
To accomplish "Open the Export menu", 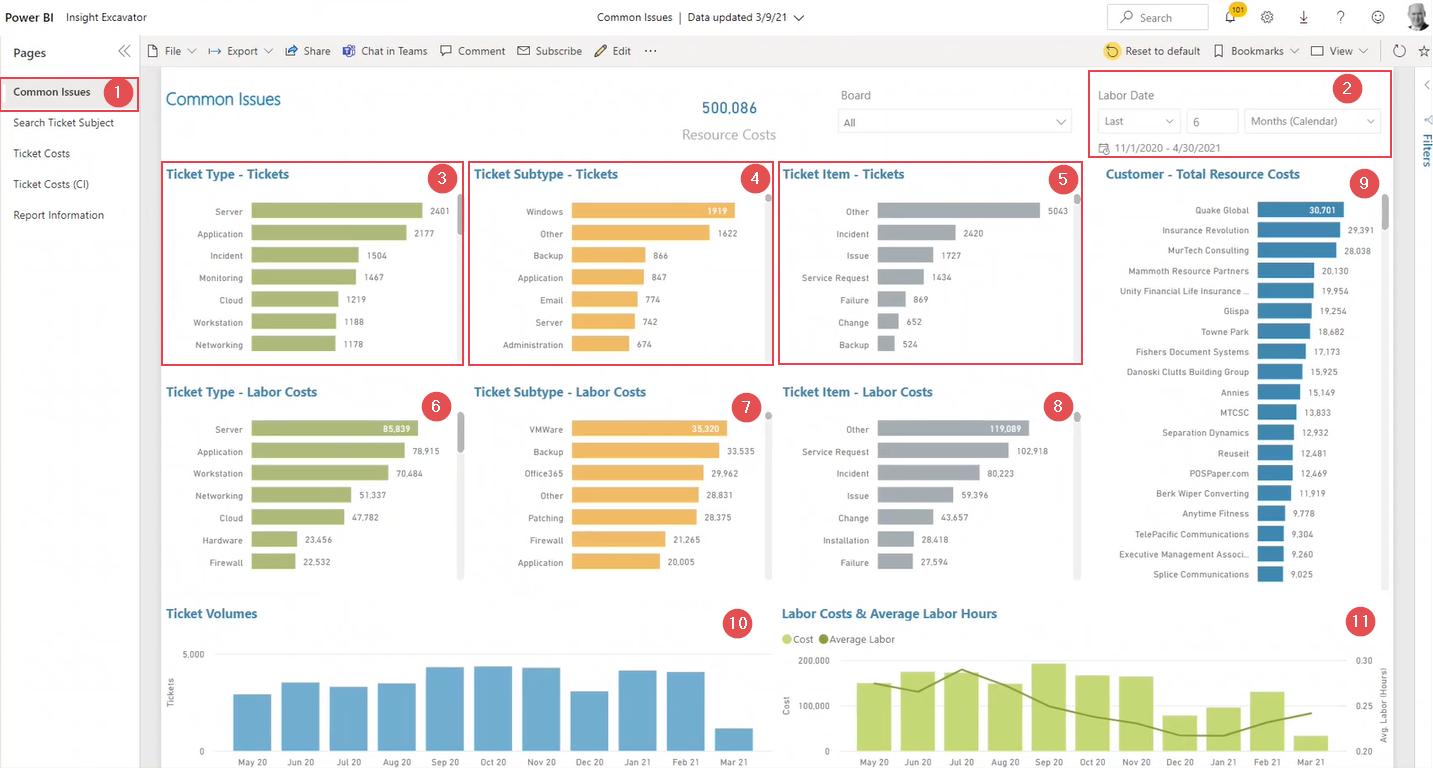I will tap(241, 51).
